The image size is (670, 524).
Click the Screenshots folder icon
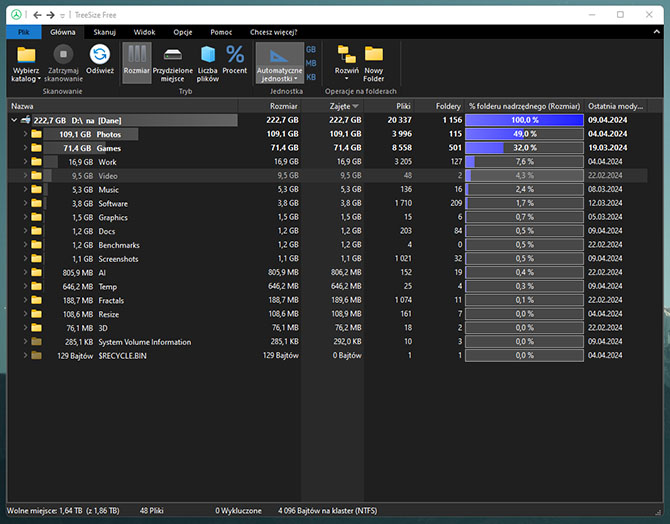(37, 259)
